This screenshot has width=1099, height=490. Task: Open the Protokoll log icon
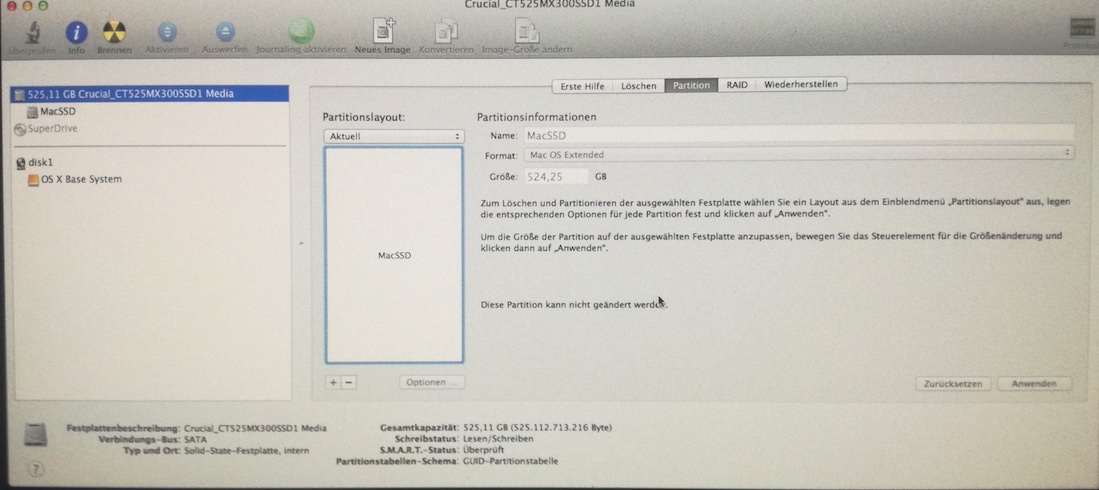pos(1081,28)
